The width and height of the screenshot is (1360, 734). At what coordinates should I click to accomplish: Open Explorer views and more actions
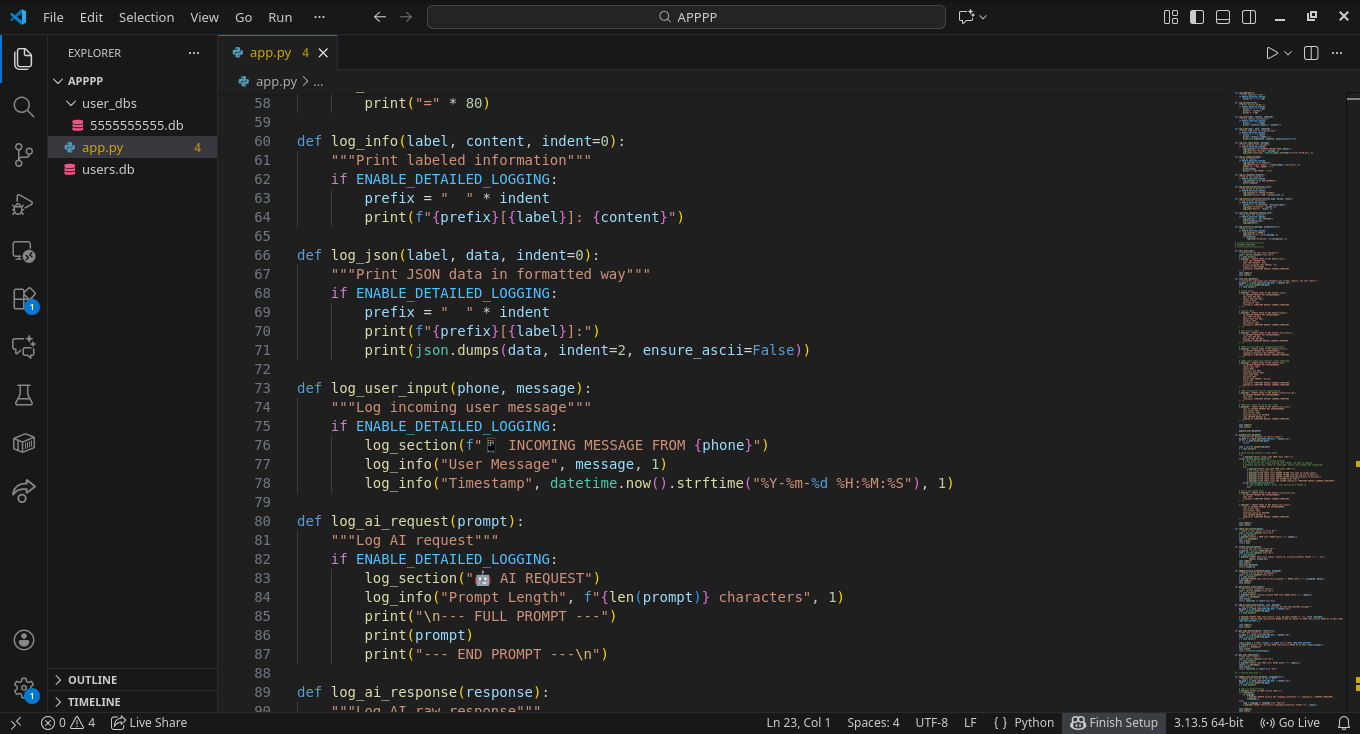click(x=194, y=53)
